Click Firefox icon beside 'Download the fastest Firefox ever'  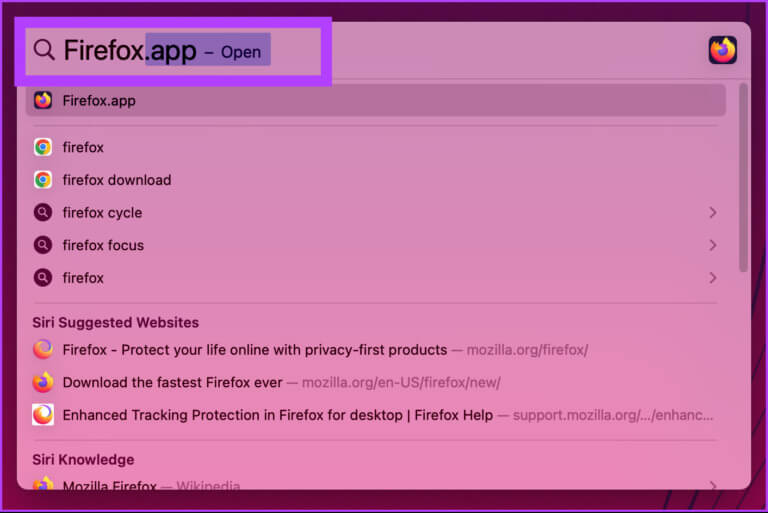(43, 382)
